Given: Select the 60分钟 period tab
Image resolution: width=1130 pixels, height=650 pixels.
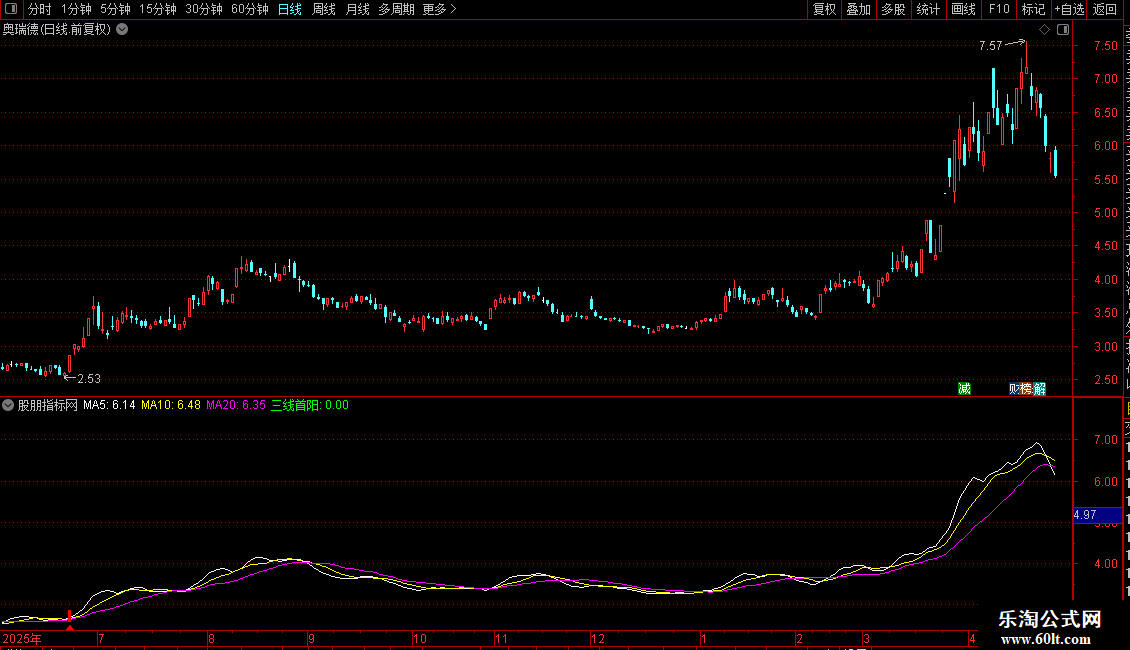Looking at the screenshot, I should (249, 9).
